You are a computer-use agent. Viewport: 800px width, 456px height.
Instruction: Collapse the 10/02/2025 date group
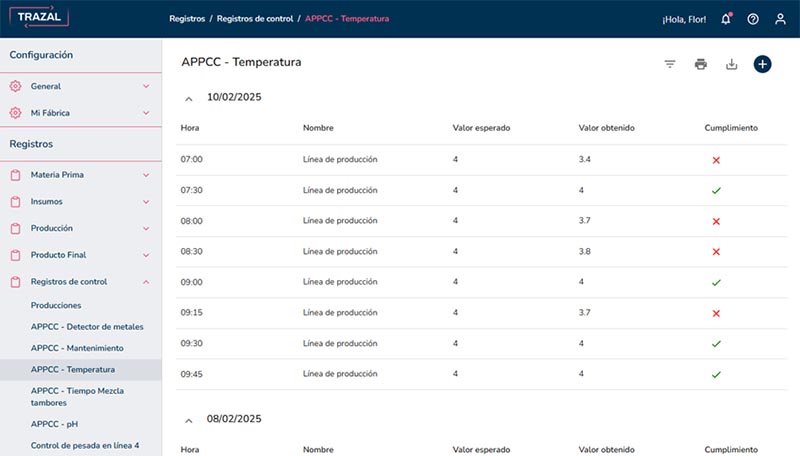[x=189, y=98]
